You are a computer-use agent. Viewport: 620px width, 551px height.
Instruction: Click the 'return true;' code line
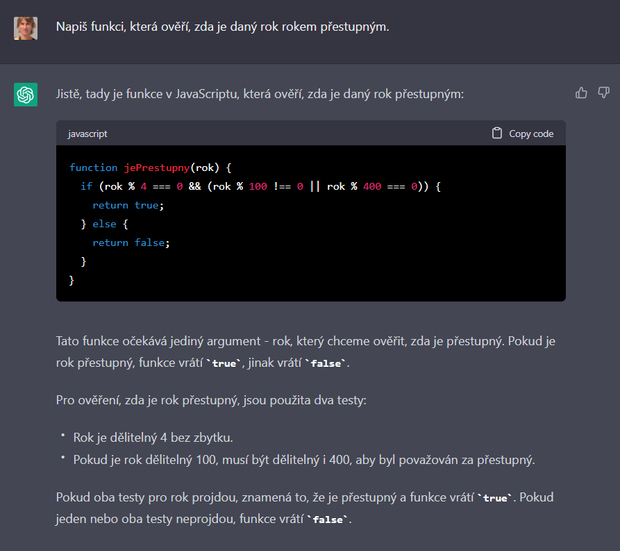127,205
